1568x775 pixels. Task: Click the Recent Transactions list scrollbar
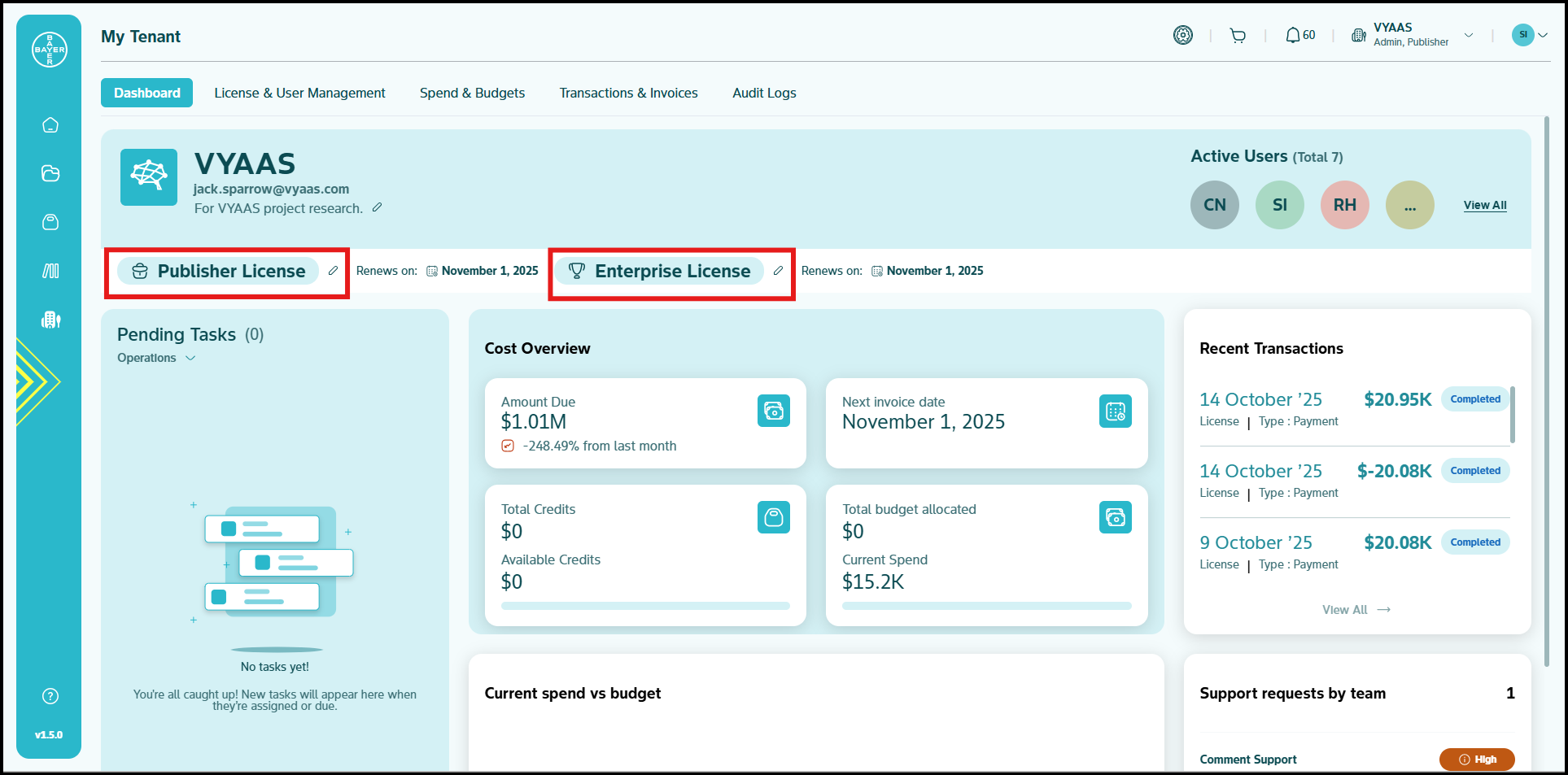point(1512,415)
